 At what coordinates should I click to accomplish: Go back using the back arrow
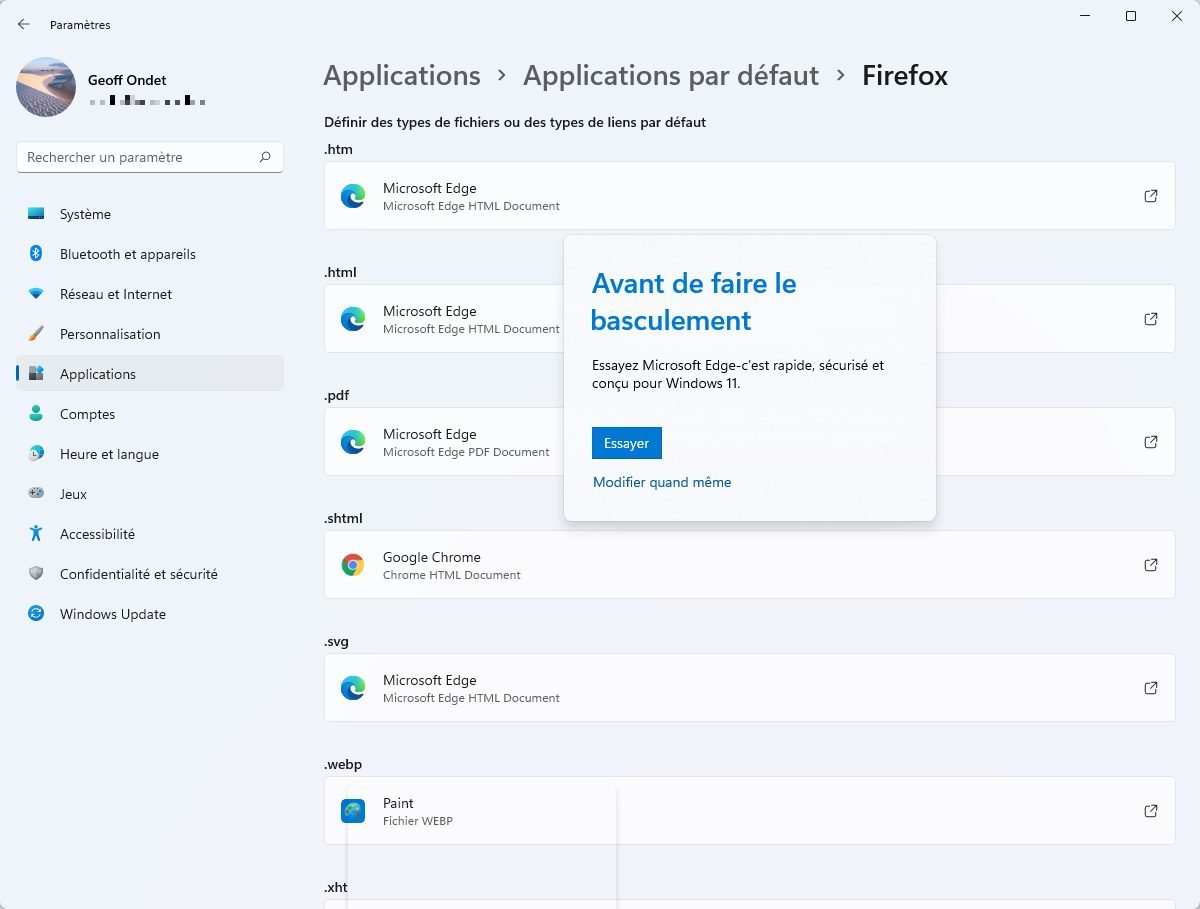click(x=24, y=24)
